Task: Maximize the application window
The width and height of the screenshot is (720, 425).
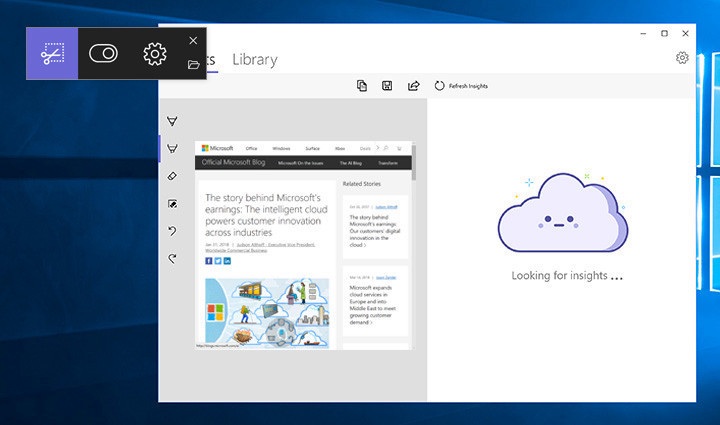Action: point(664,34)
